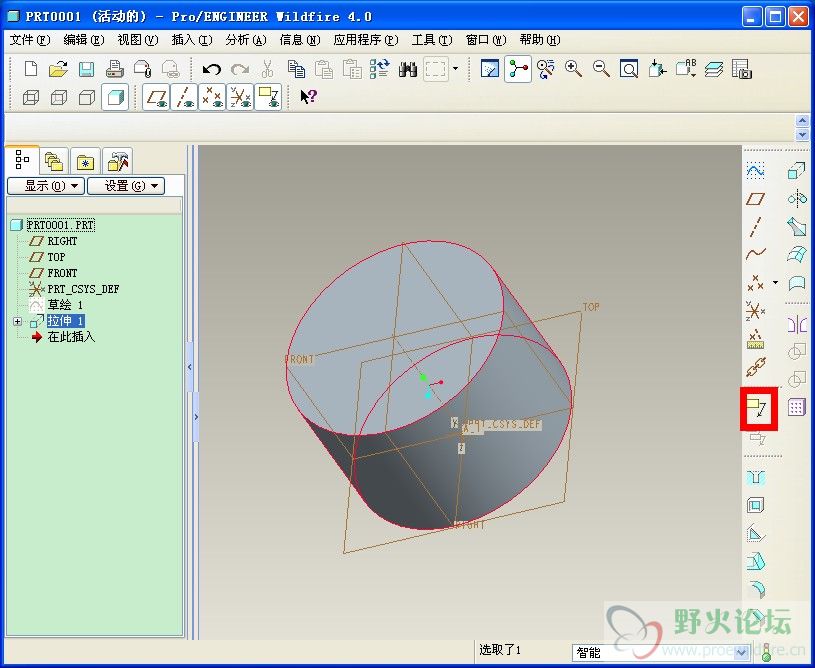The width and height of the screenshot is (815, 668).
Task: Toggle datum planes display
Action: click(156, 97)
